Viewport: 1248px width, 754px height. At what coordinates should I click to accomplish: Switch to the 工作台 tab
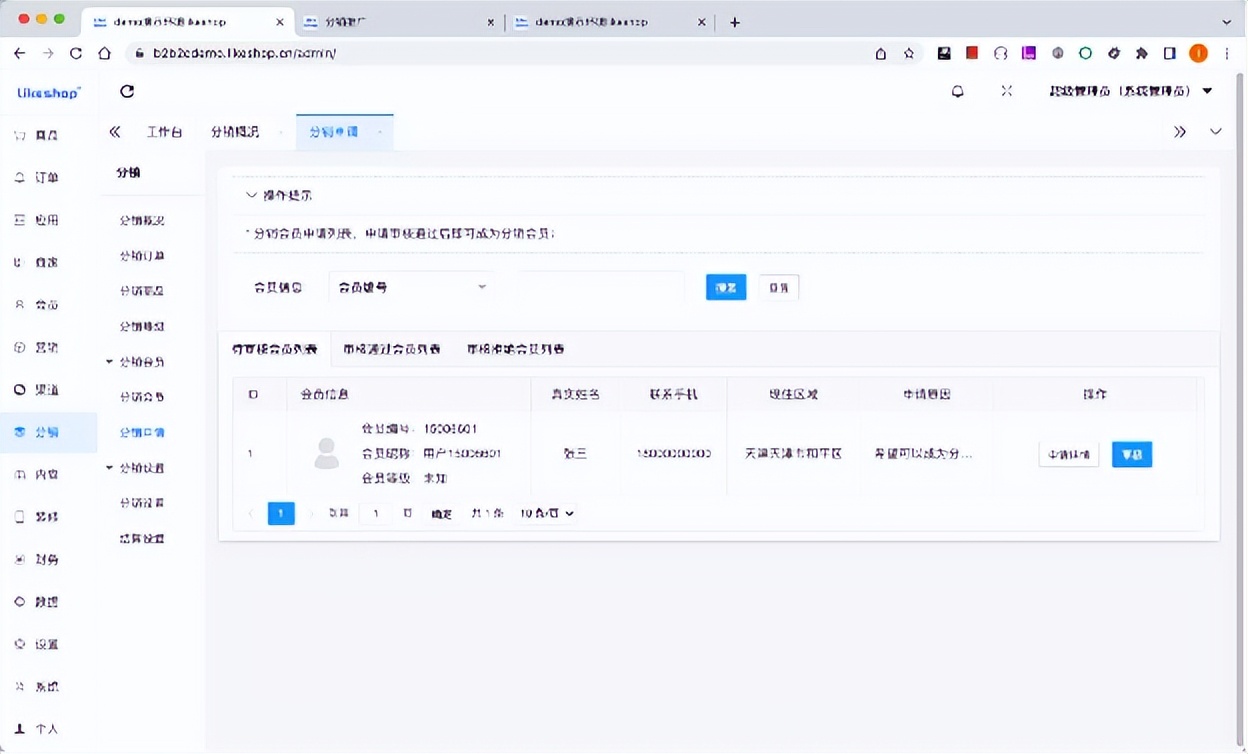click(165, 131)
